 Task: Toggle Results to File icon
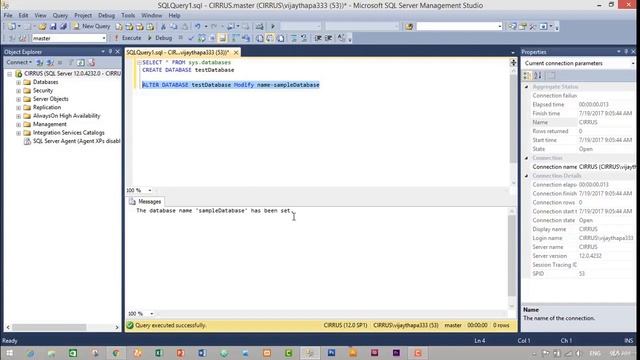(x=281, y=38)
